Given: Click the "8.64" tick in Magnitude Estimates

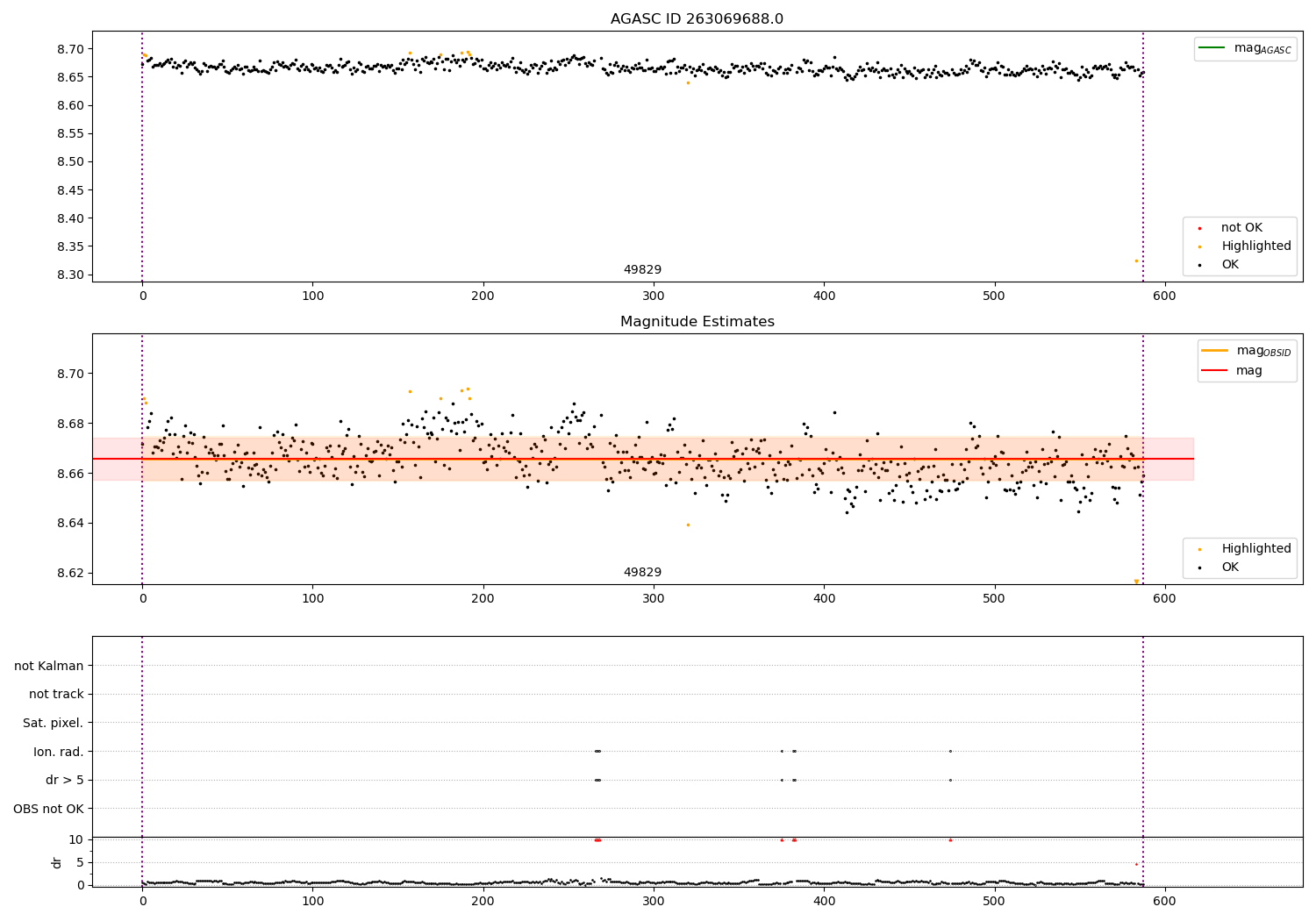Looking at the screenshot, I should point(70,524).
